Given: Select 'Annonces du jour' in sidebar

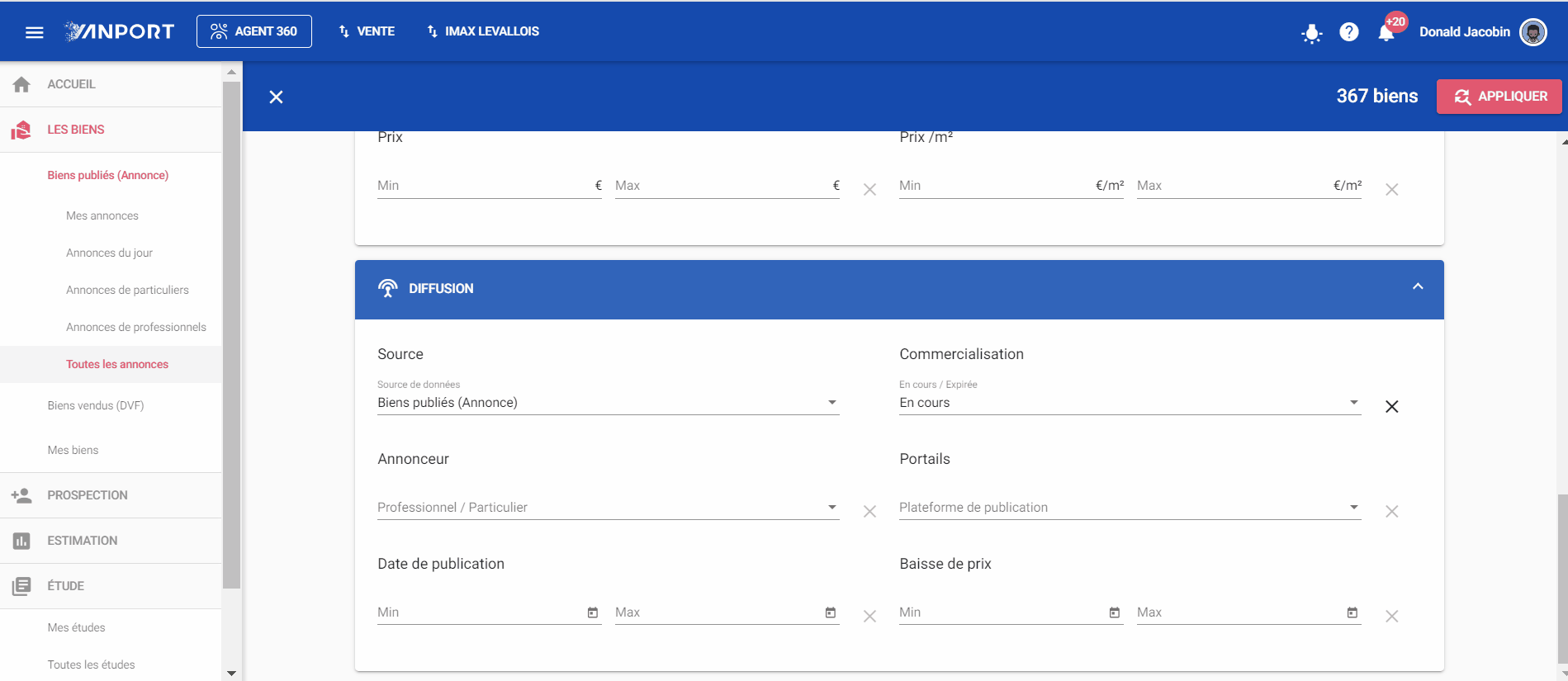Looking at the screenshot, I should 109,253.
